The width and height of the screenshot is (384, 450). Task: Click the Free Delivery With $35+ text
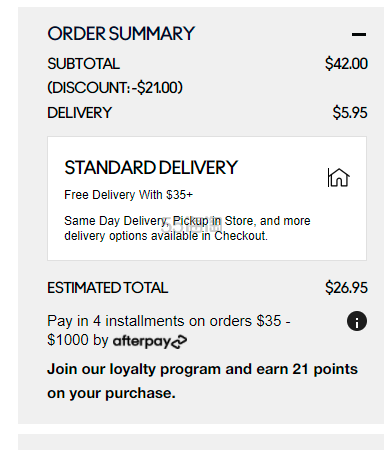(x=128, y=195)
